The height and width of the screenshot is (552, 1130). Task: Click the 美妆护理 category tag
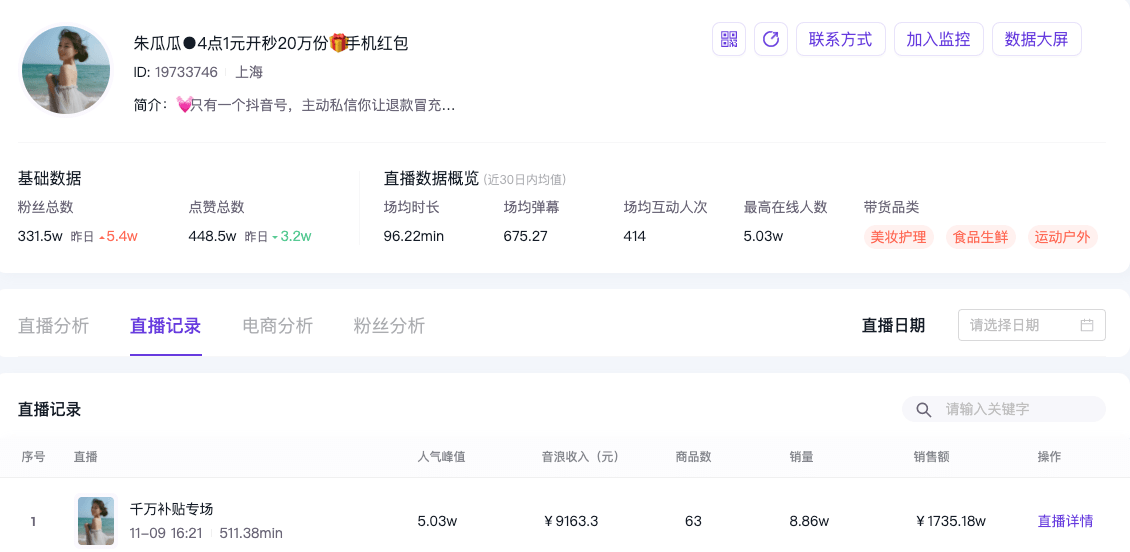tap(899, 237)
